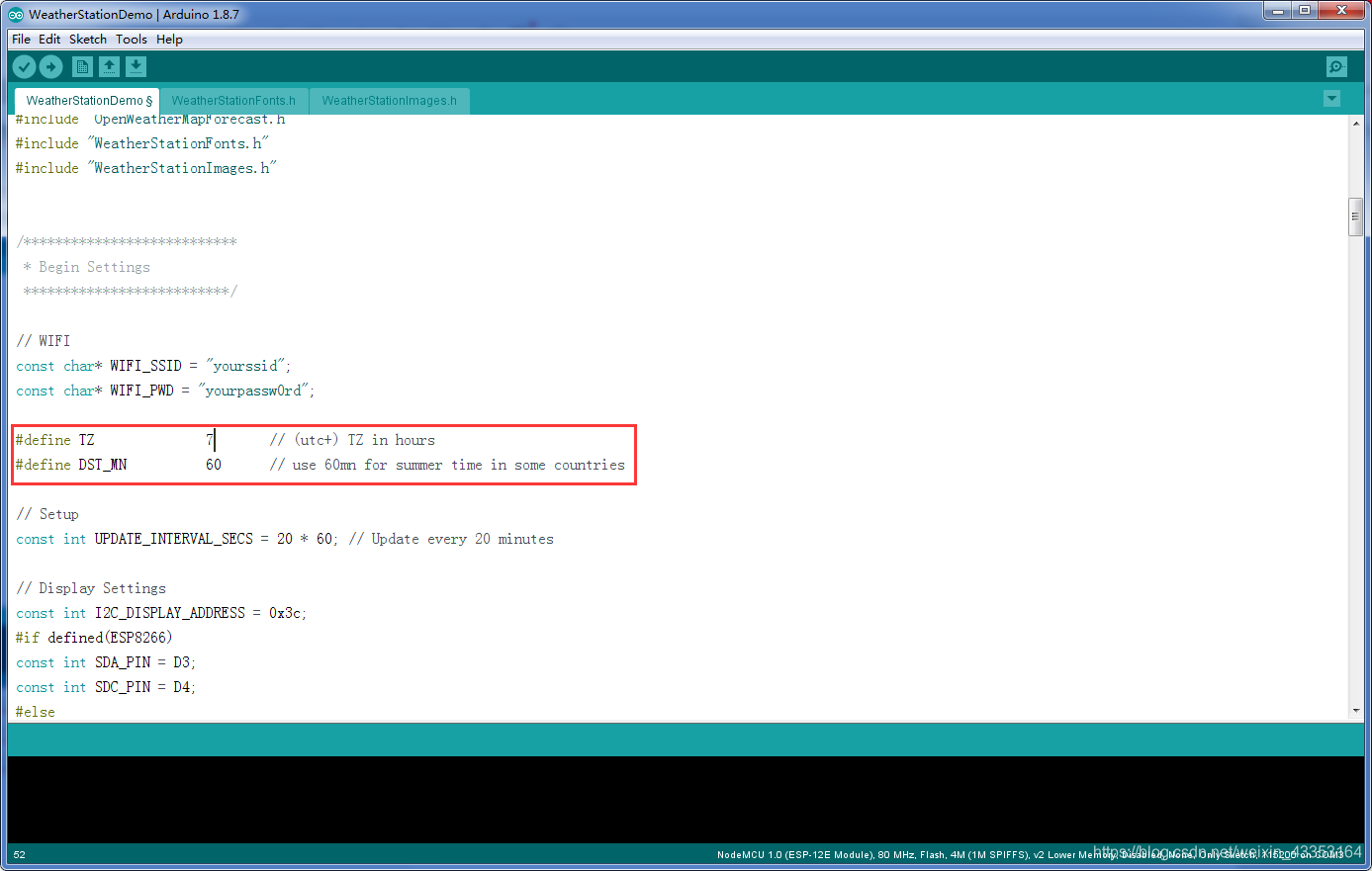Switch to the WeatherStationDemo tab

[89, 101]
